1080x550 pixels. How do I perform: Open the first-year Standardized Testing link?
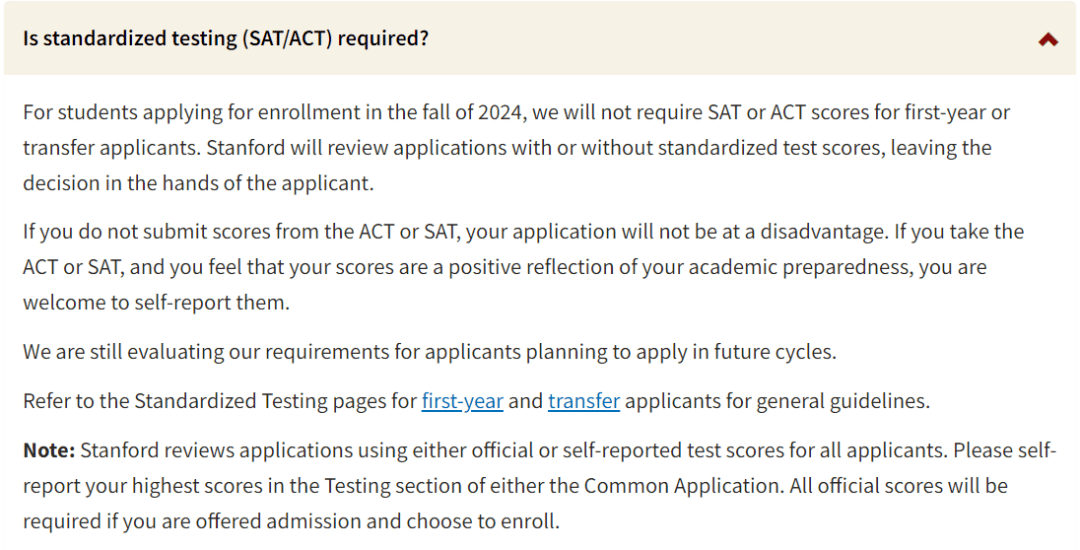click(x=462, y=401)
